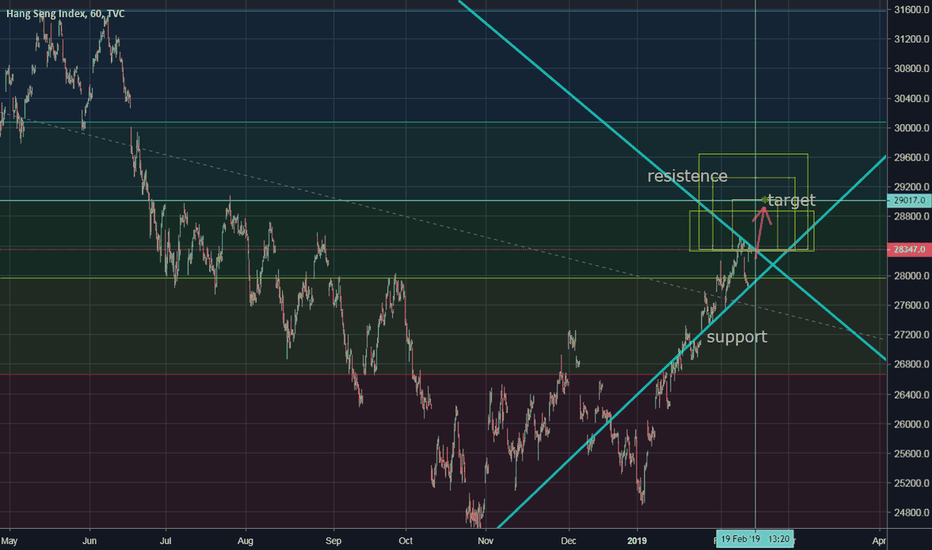
Task: Select the Hang Seng Index chart title
Action: pyautogui.click(x=65, y=13)
